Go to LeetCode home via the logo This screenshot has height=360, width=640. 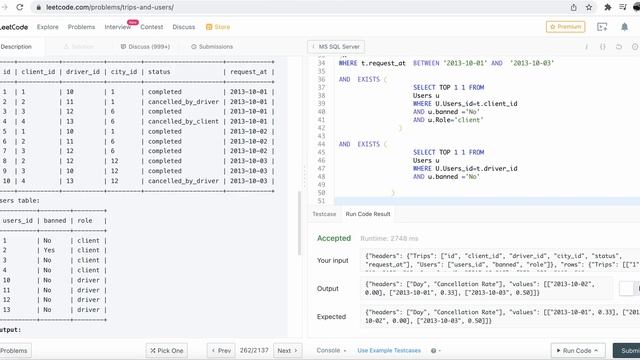[x=14, y=27]
